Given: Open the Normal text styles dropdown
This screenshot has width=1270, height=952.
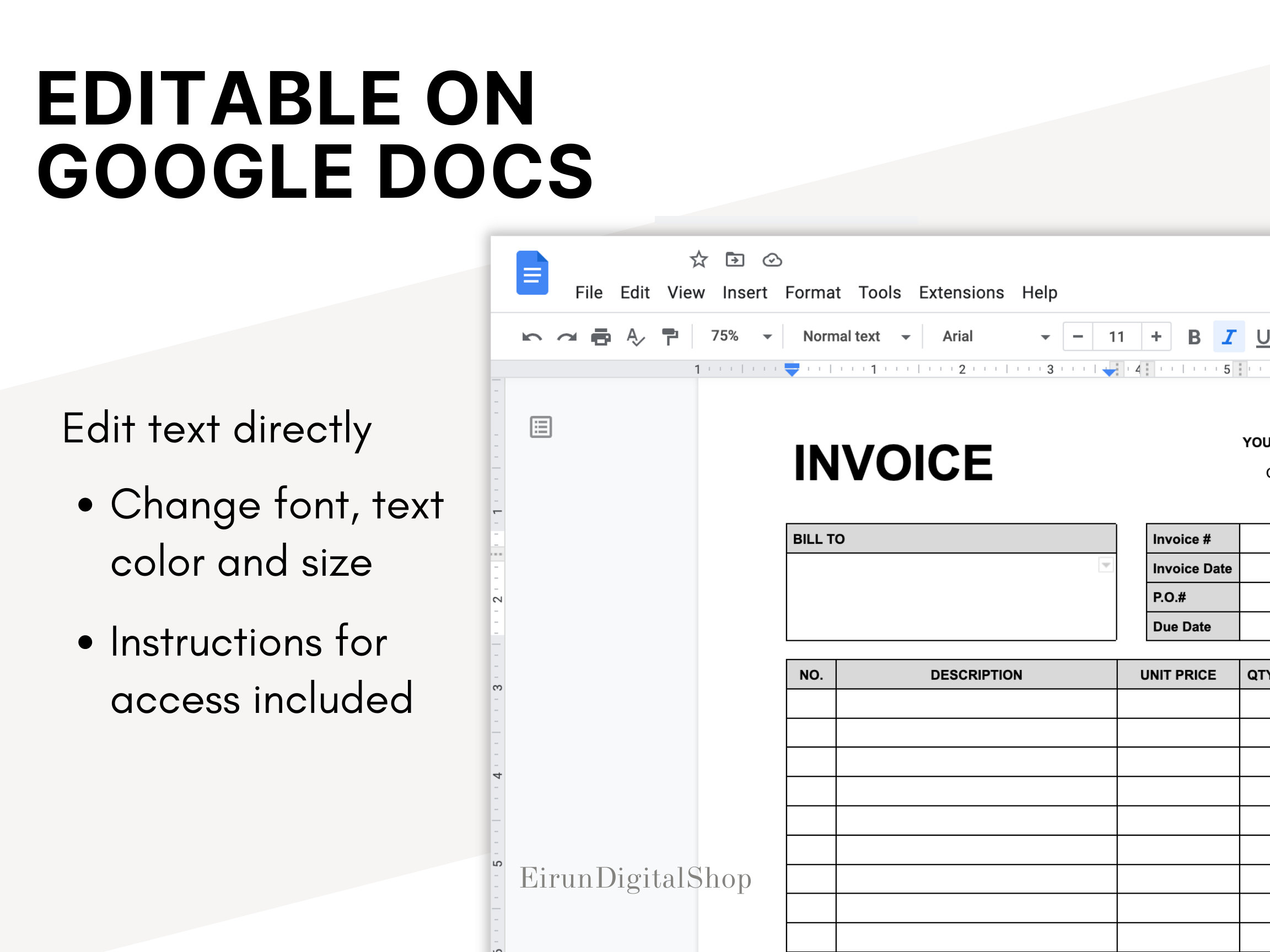Looking at the screenshot, I should coord(906,337).
